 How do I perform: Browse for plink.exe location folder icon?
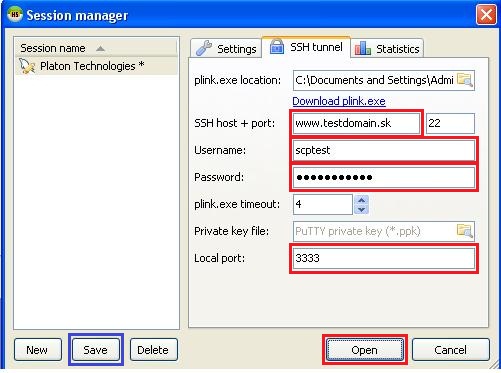[x=465, y=80]
